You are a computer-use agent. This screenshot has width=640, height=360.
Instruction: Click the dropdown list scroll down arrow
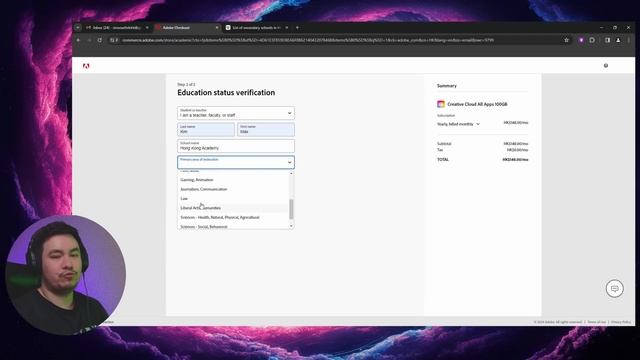pyautogui.click(x=291, y=226)
